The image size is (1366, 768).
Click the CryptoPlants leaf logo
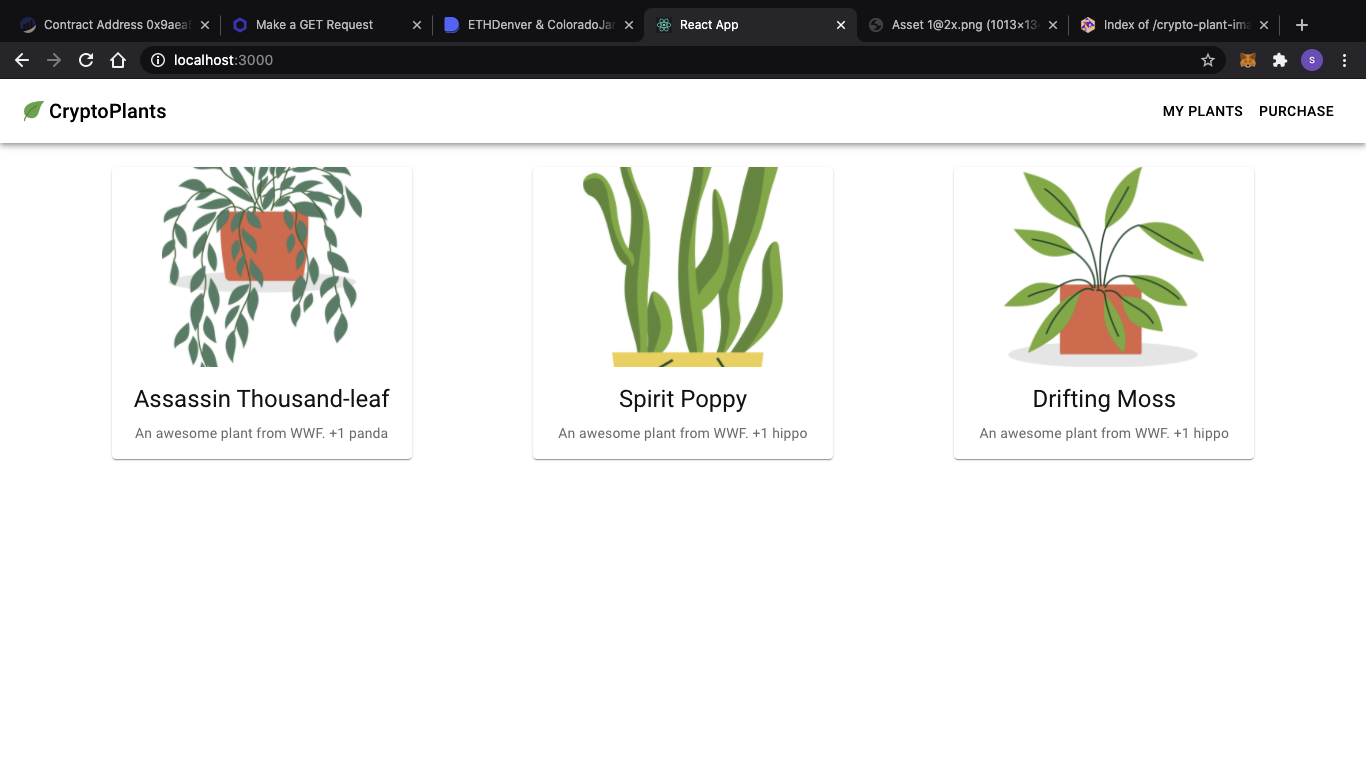[33, 111]
